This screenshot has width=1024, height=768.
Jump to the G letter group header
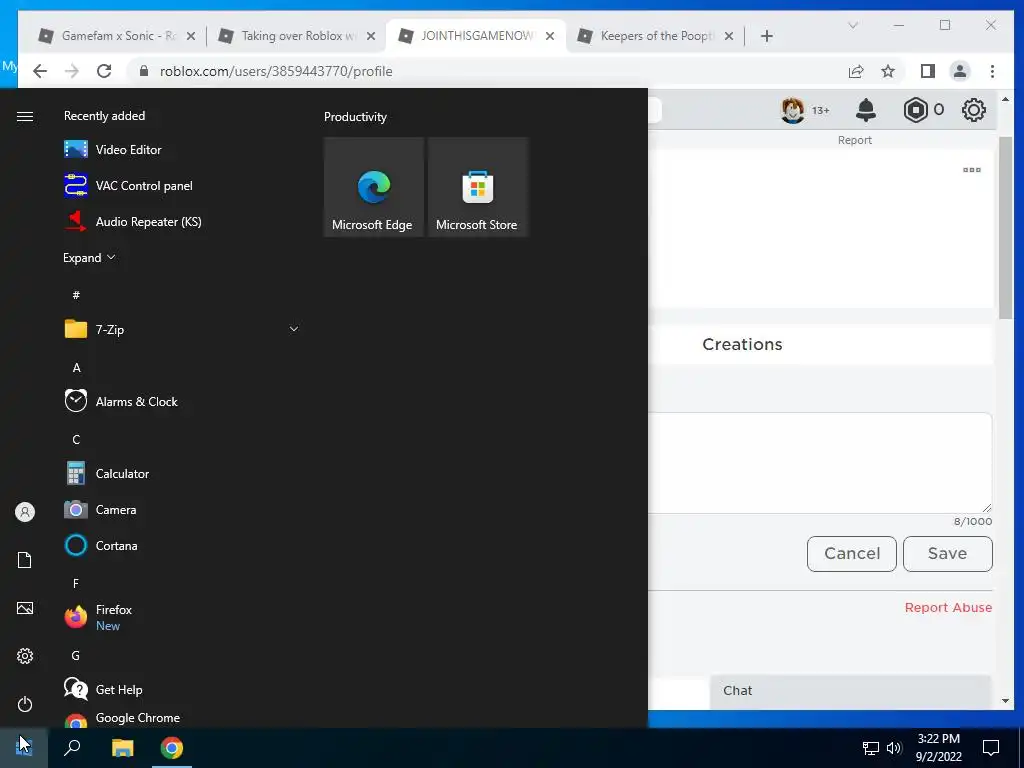76,655
